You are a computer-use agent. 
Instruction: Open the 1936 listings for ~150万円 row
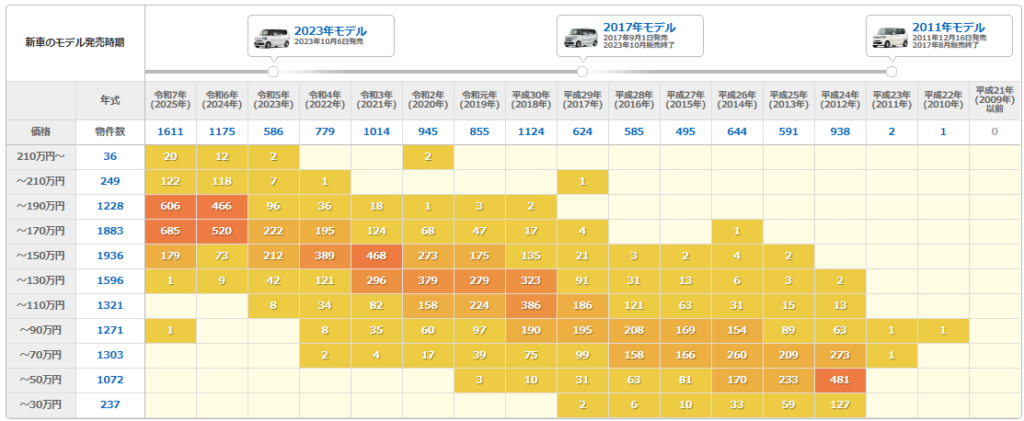(x=110, y=255)
